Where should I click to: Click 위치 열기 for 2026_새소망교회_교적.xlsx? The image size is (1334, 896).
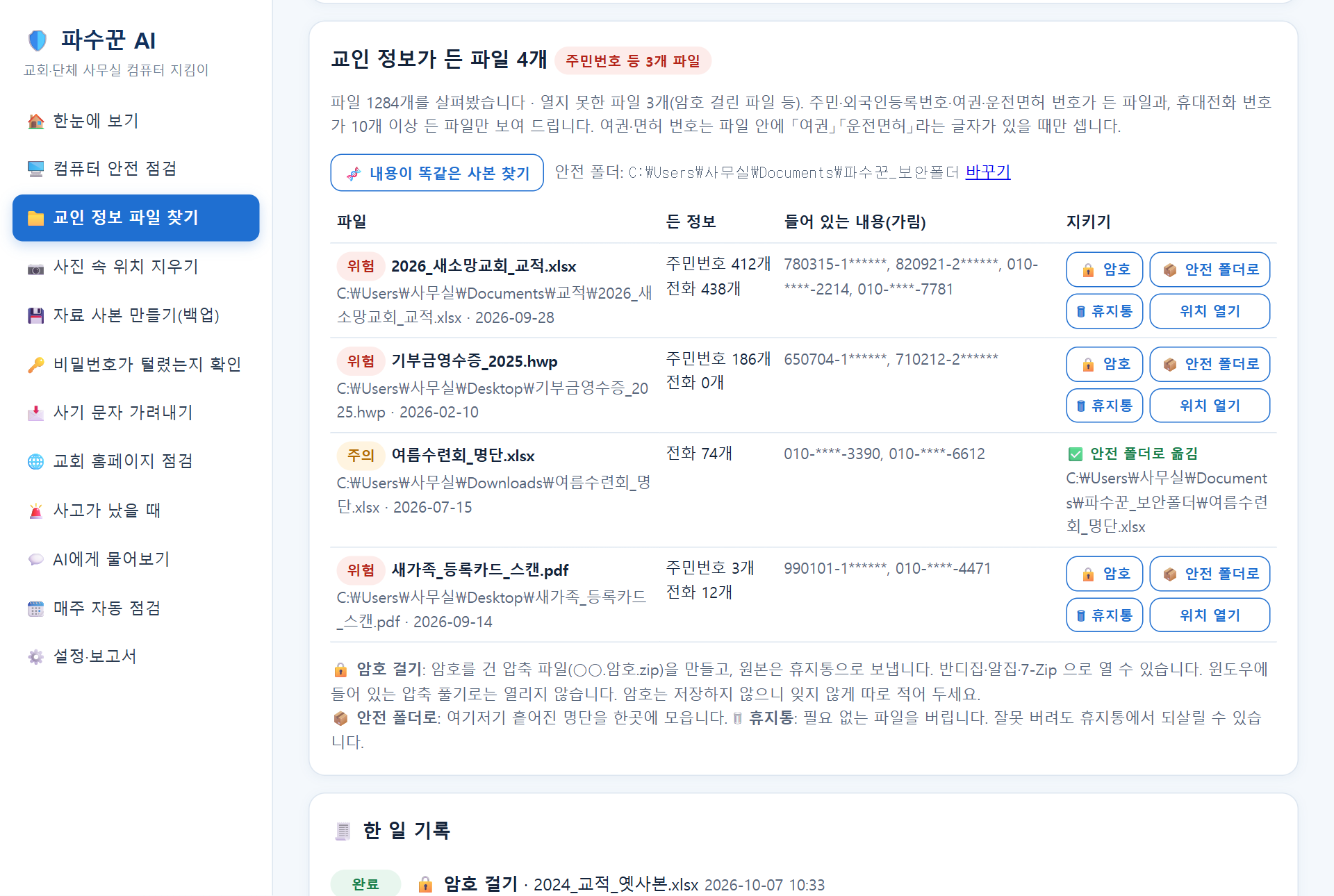[x=1210, y=311]
